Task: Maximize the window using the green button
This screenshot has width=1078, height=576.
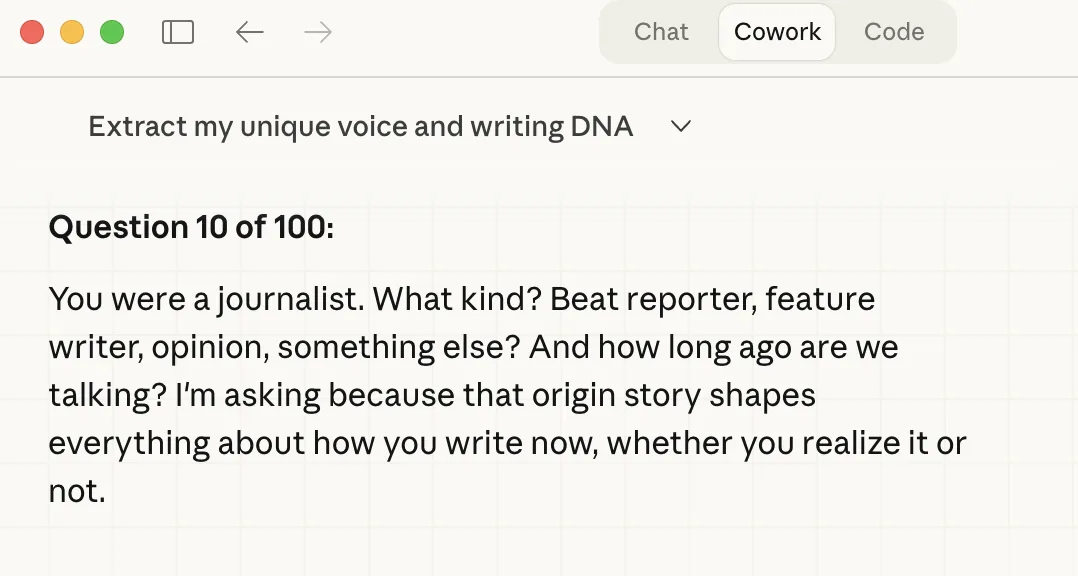Action: click(112, 32)
